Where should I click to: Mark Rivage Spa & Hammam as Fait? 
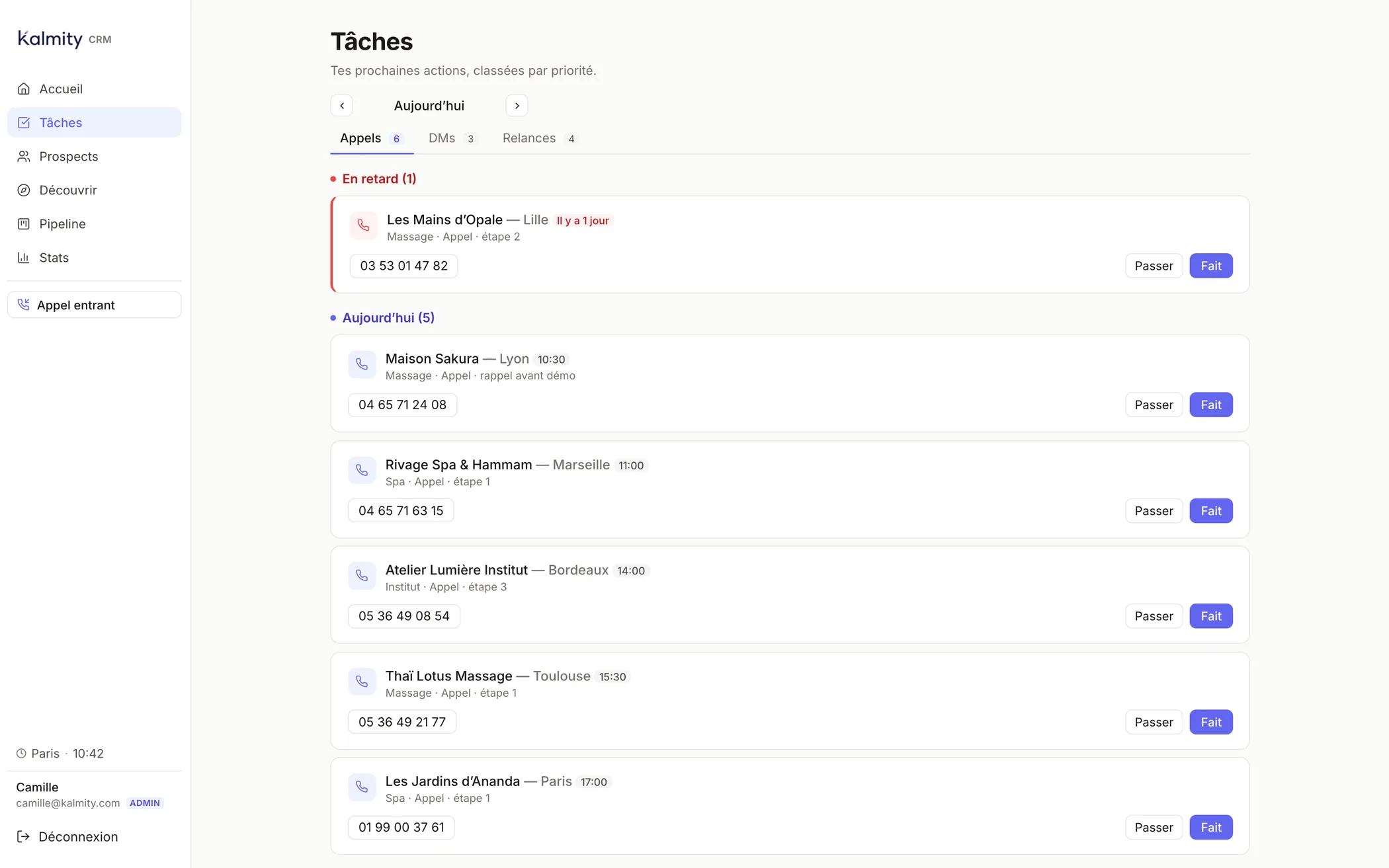point(1210,510)
